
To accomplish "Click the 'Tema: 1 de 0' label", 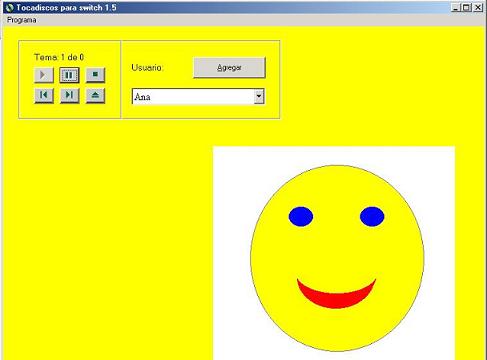I will (59, 57).
